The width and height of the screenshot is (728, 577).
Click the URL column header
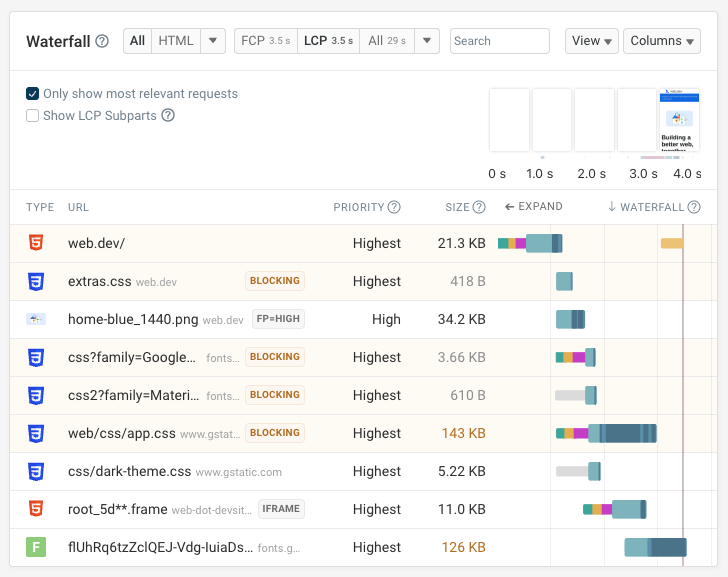tap(78, 207)
